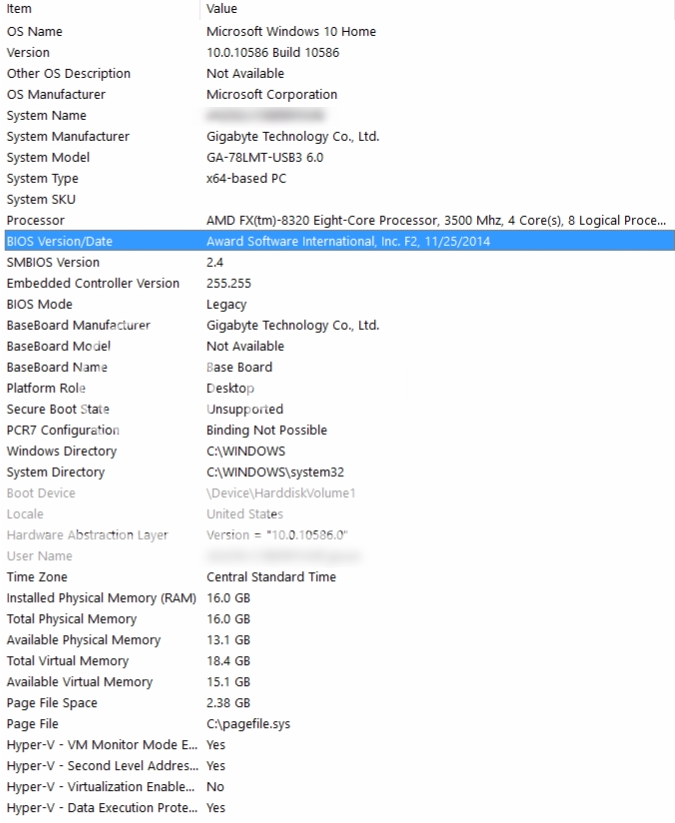Select the Page File Space row
The width and height of the screenshot is (675, 823).
(x=52, y=703)
